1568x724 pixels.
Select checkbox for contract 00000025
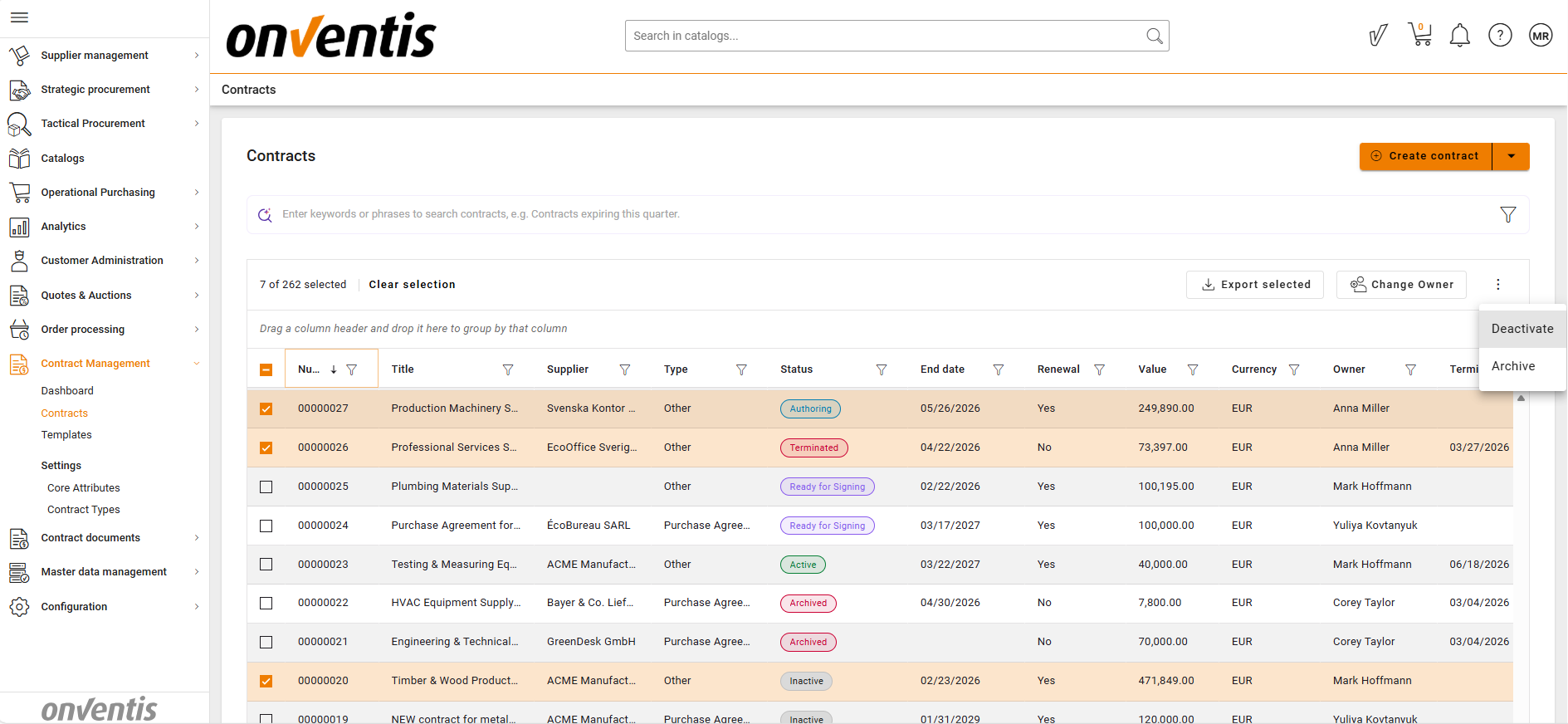tap(266, 487)
